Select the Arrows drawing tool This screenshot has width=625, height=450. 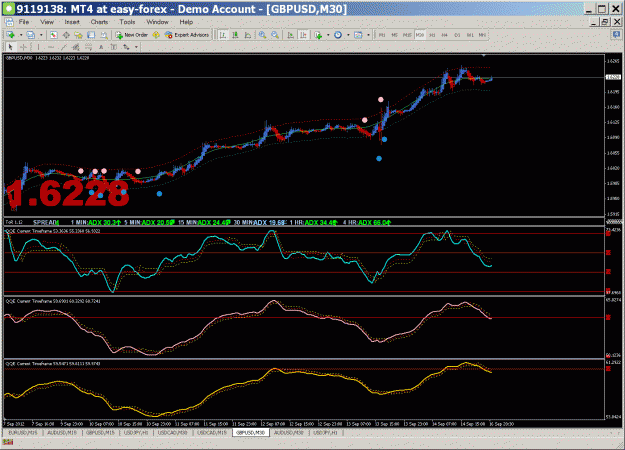pyautogui.click(x=126, y=47)
